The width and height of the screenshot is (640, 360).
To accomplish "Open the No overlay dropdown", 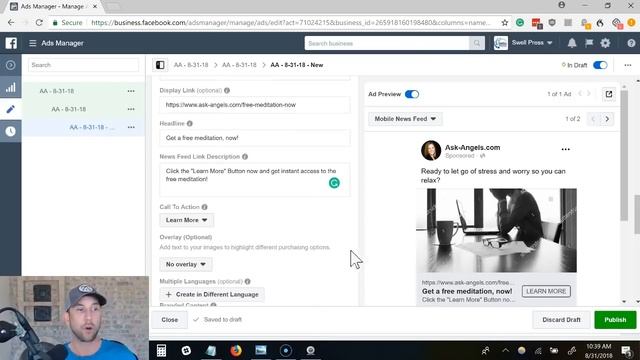I will click(186, 264).
